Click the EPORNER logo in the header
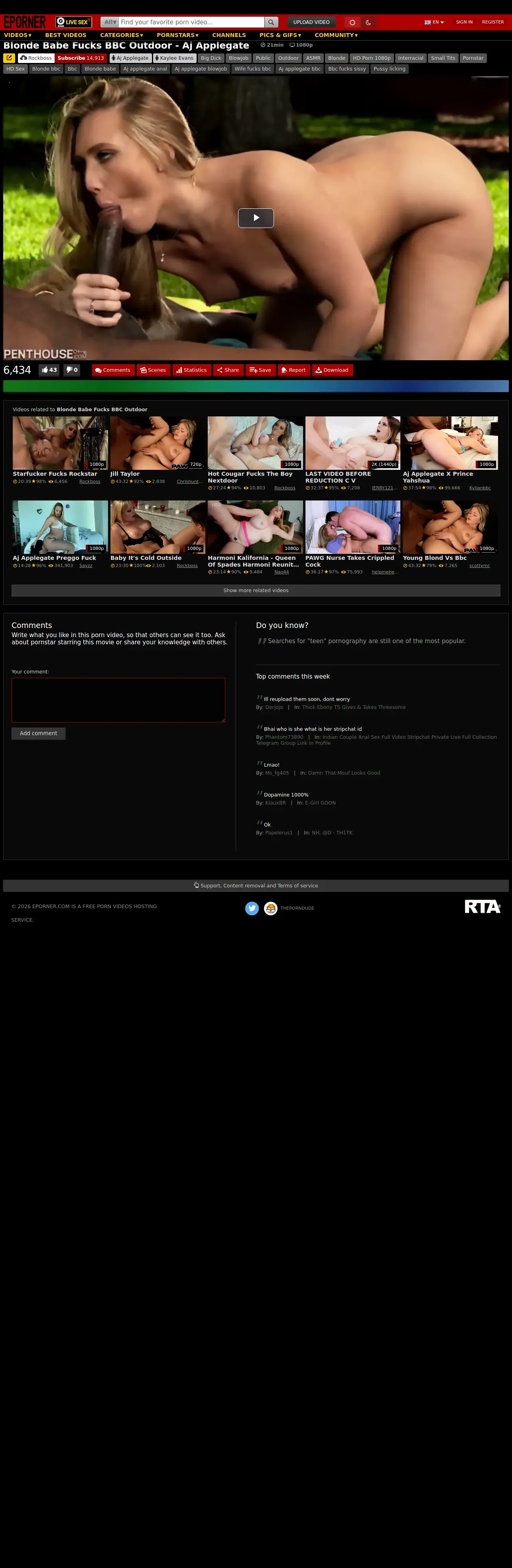 click(25, 22)
